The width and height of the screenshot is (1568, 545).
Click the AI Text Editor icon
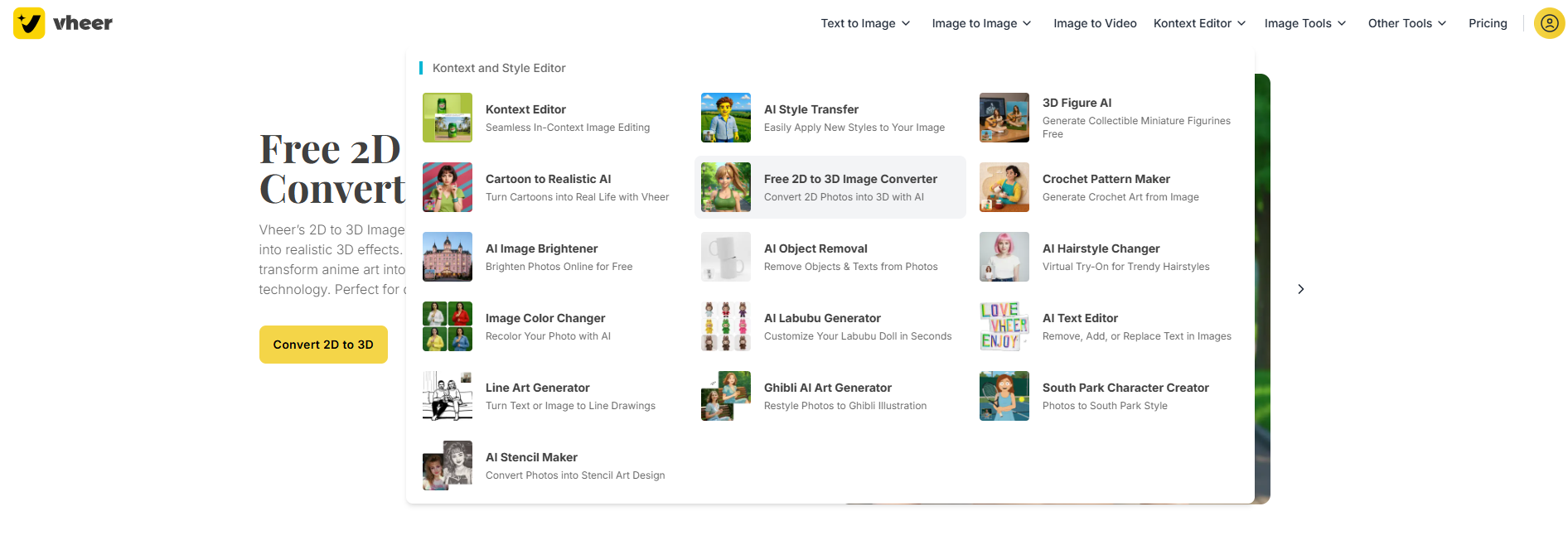coord(1004,326)
